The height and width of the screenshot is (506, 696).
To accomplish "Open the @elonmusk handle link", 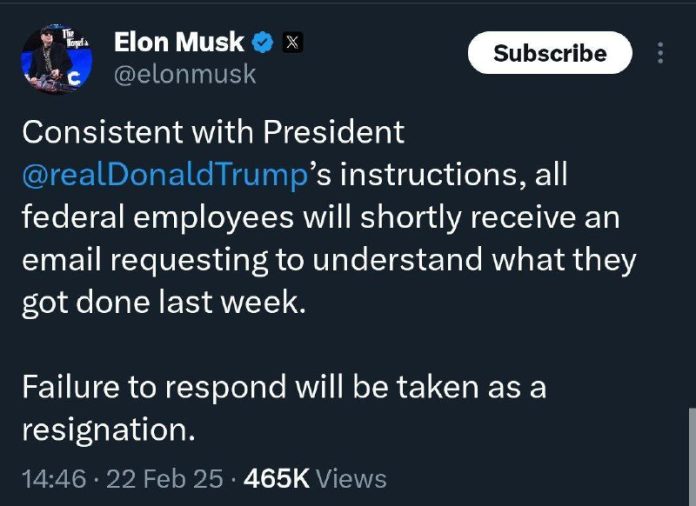I will [185, 74].
